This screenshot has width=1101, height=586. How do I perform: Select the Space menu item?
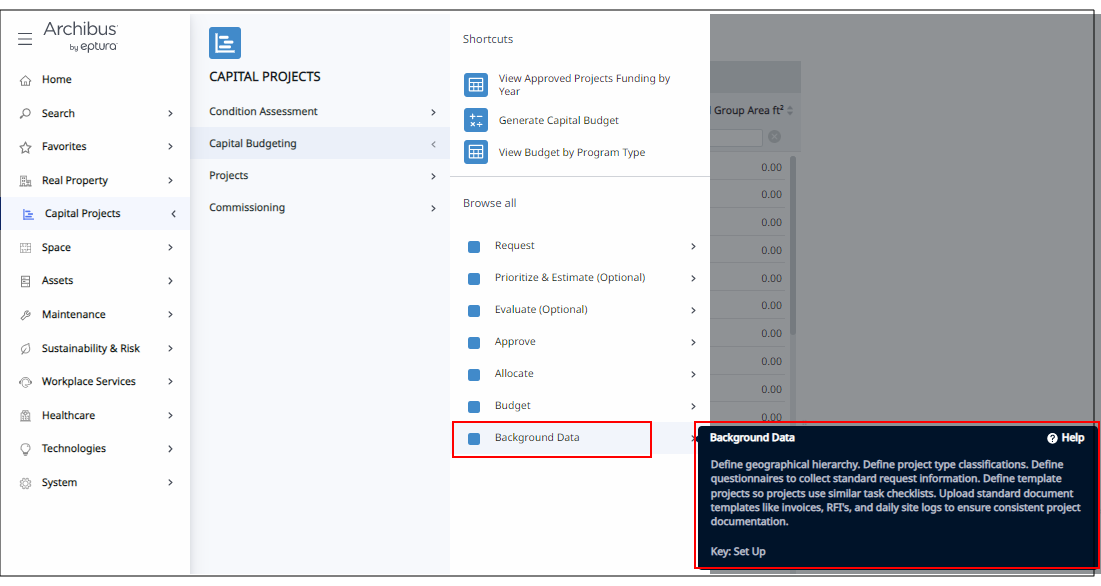(56, 248)
